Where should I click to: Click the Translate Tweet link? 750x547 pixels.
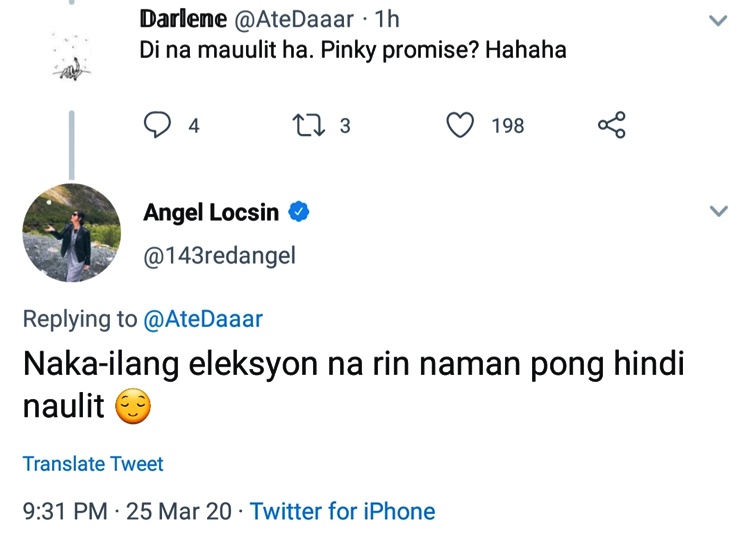93,464
